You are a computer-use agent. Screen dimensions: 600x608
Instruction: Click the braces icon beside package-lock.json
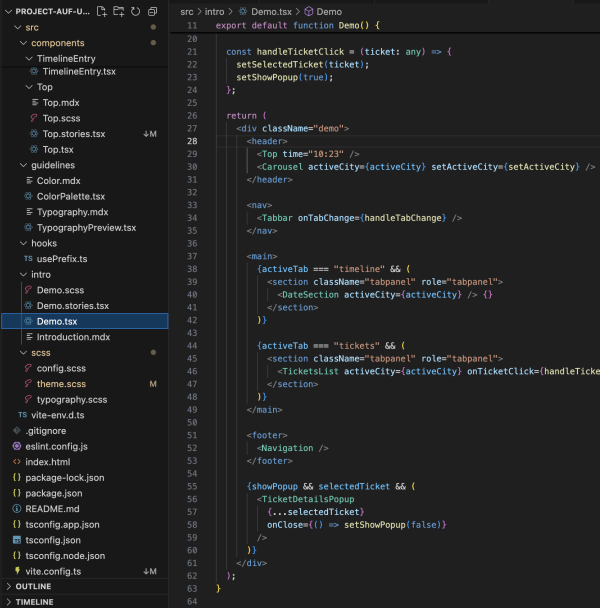coord(17,477)
